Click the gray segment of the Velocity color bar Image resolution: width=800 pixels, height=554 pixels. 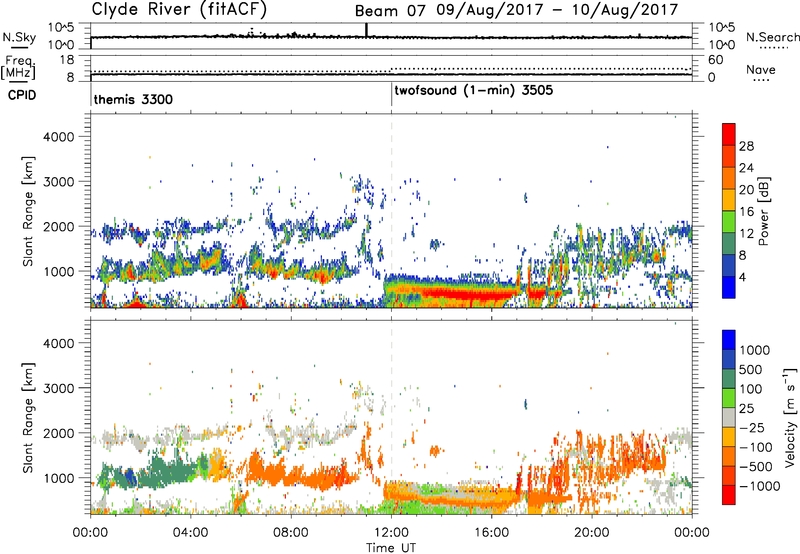coord(729,417)
